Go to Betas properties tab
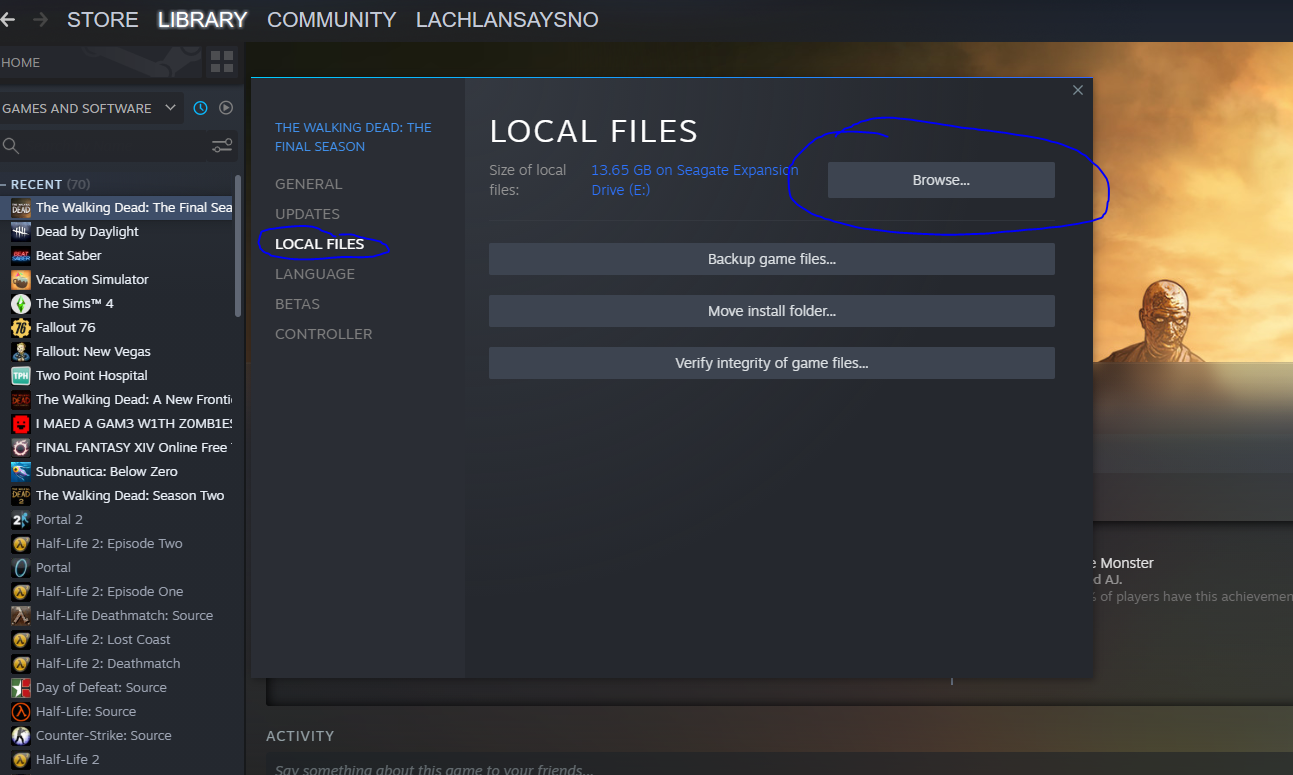1293x775 pixels. (x=297, y=304)
